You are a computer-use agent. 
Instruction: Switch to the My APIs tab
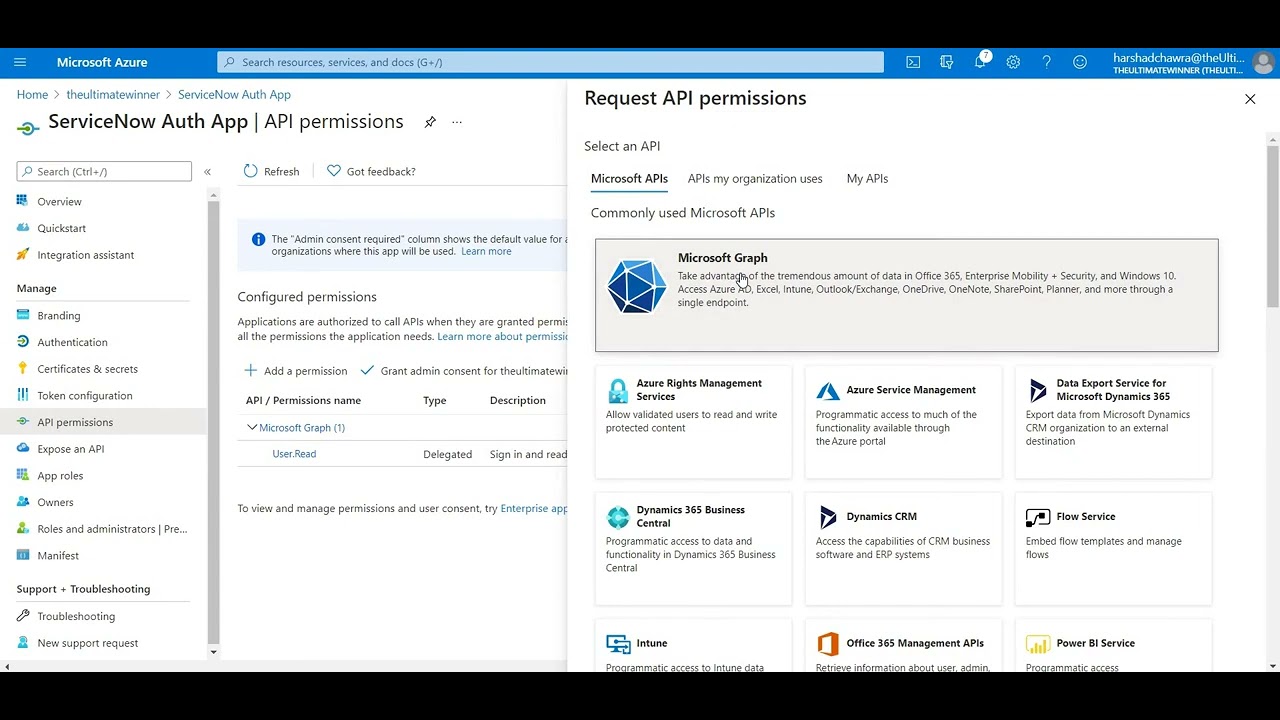click(867, 178)
